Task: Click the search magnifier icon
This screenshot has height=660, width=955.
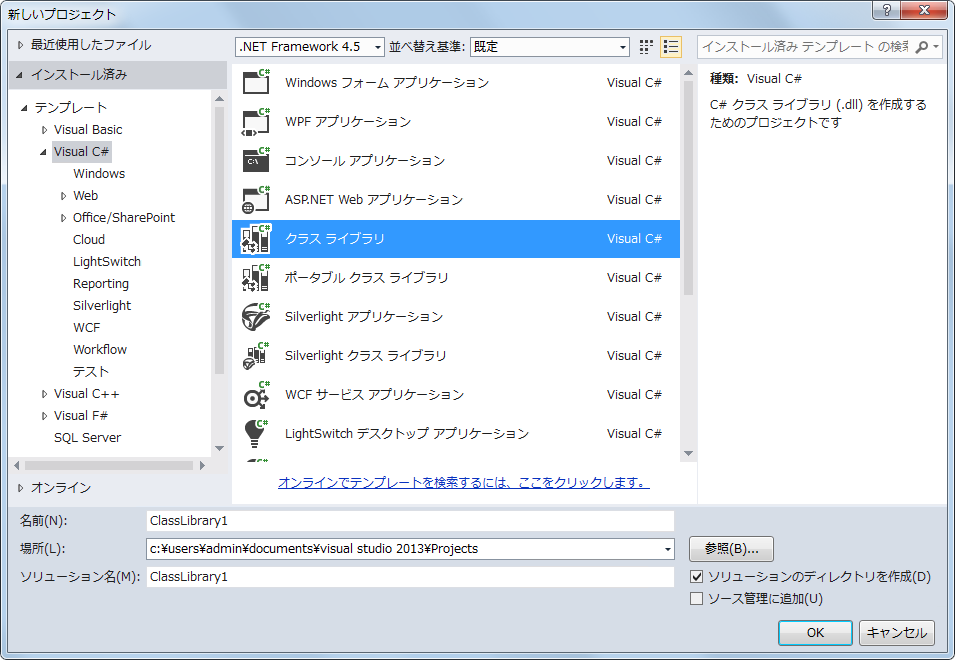Action: tap(922, 47)
